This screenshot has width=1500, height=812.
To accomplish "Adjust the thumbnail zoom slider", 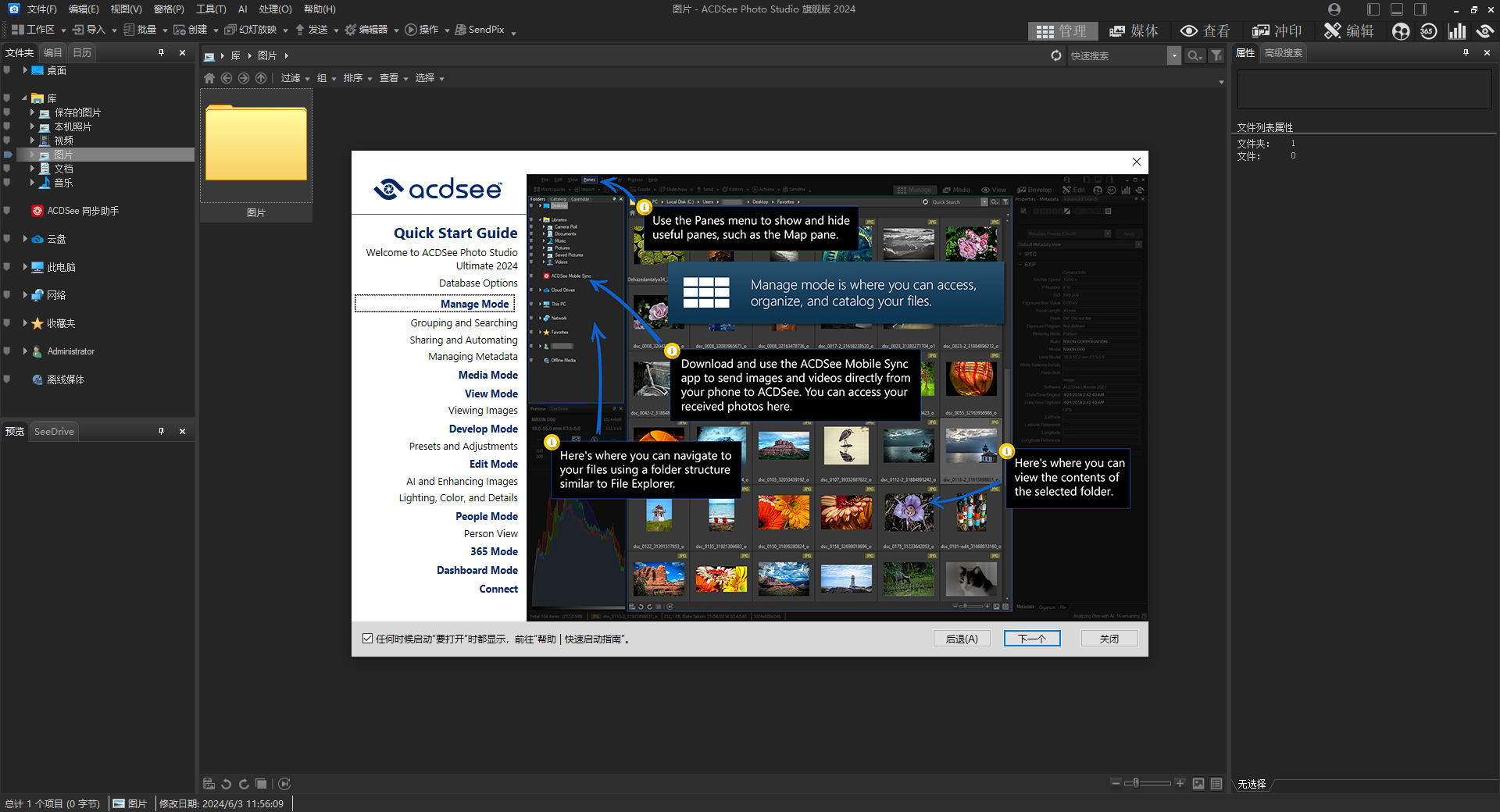I will point(1137,783).
